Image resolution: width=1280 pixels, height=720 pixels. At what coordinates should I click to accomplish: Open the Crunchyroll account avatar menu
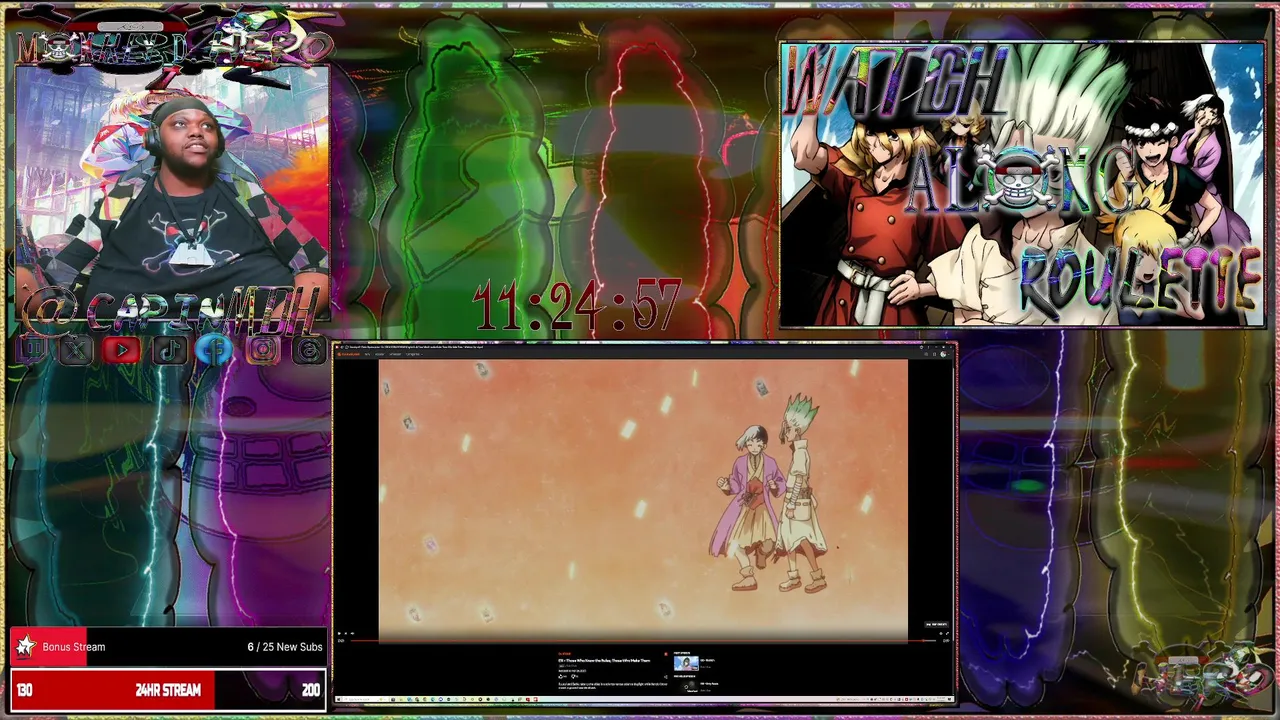(944, 354)
